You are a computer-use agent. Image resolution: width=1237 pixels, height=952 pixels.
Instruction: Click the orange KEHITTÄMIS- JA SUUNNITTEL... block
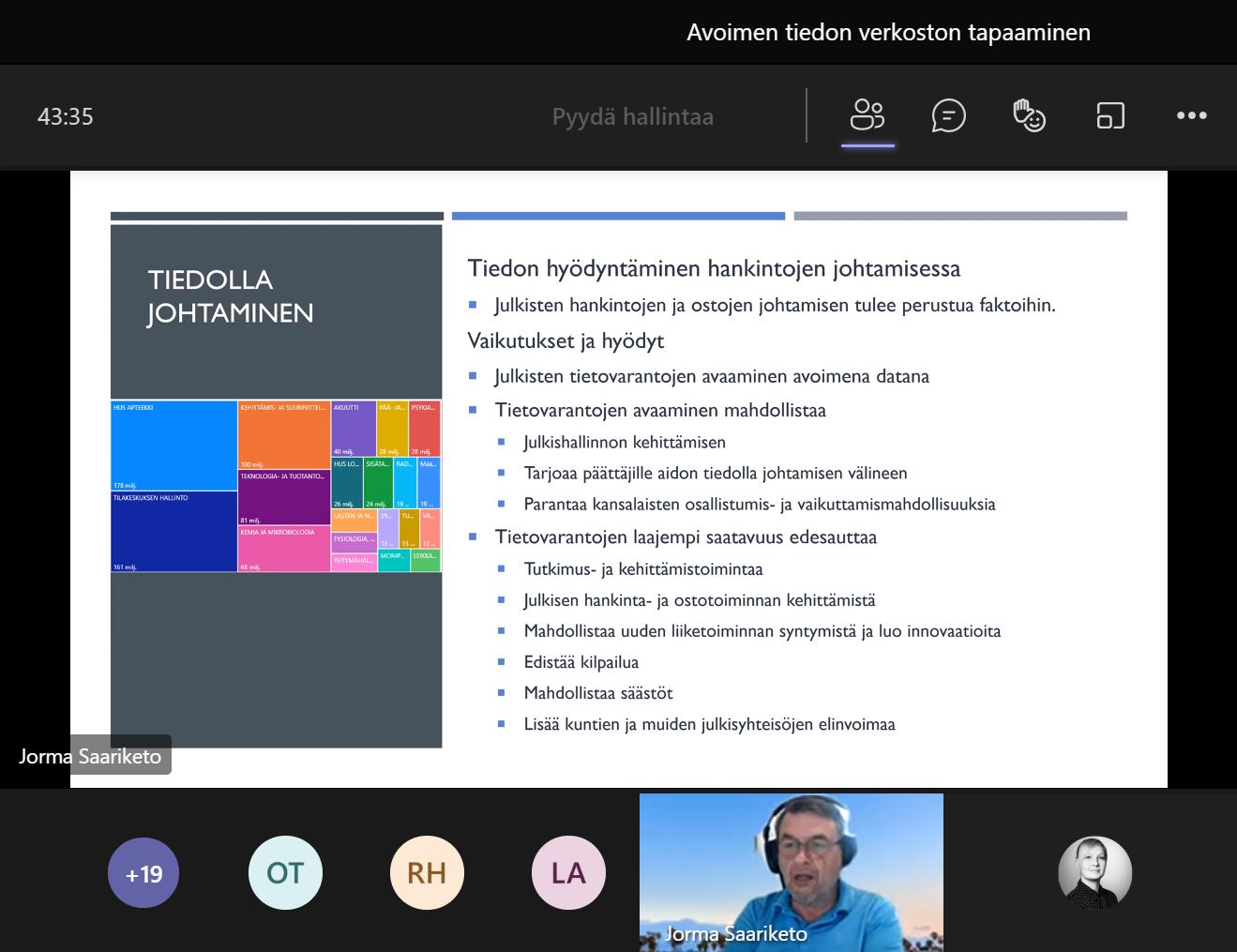click(284, 435)
